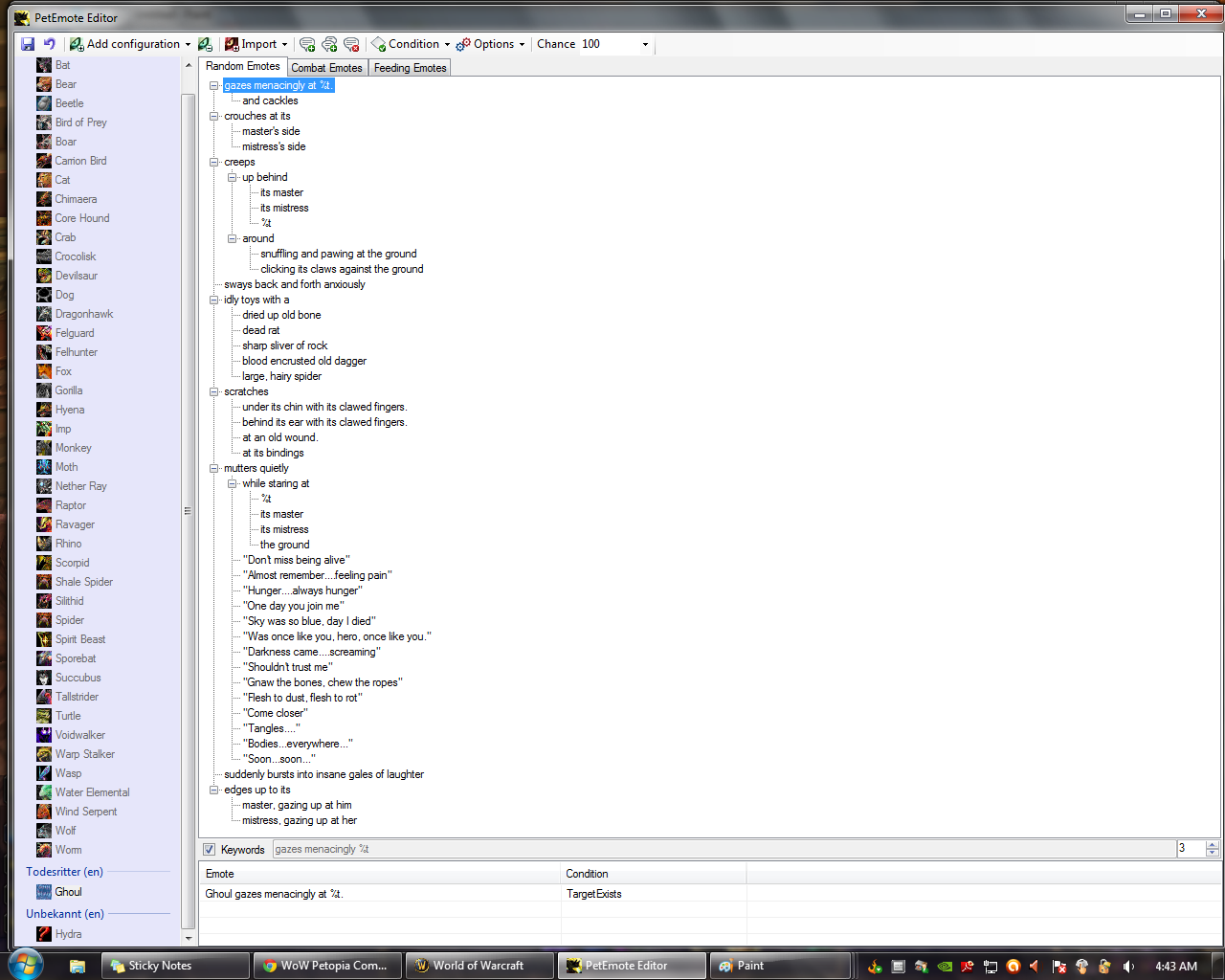Open Sticky Notes taskbar button

(176, 966)
